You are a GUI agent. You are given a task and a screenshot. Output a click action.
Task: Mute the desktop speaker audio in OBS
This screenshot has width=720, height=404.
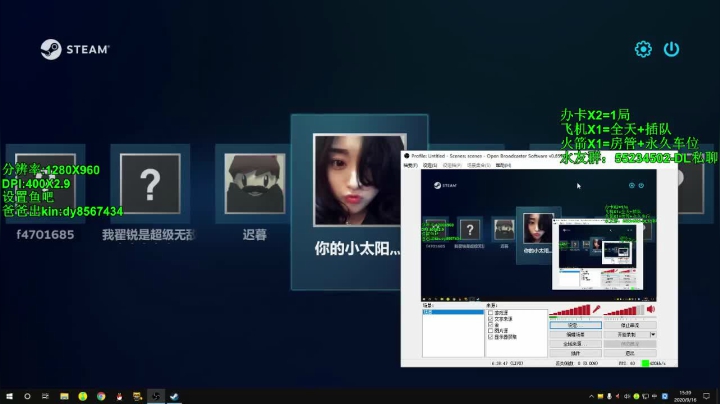click(651, 309)
